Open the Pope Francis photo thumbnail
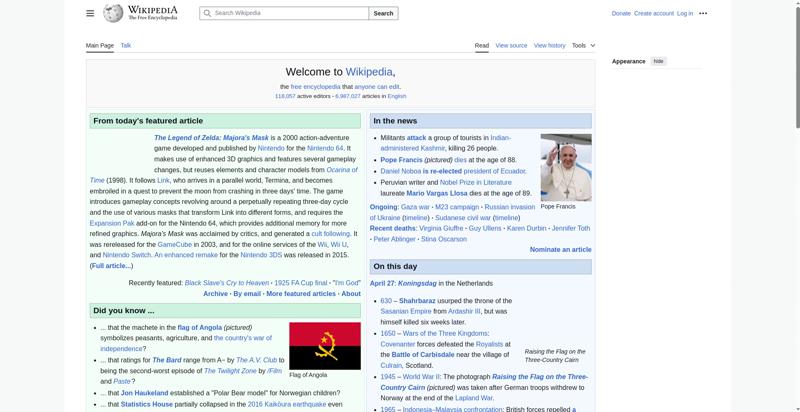The height and width of the screenshot is (412, 800). [566, 167]
